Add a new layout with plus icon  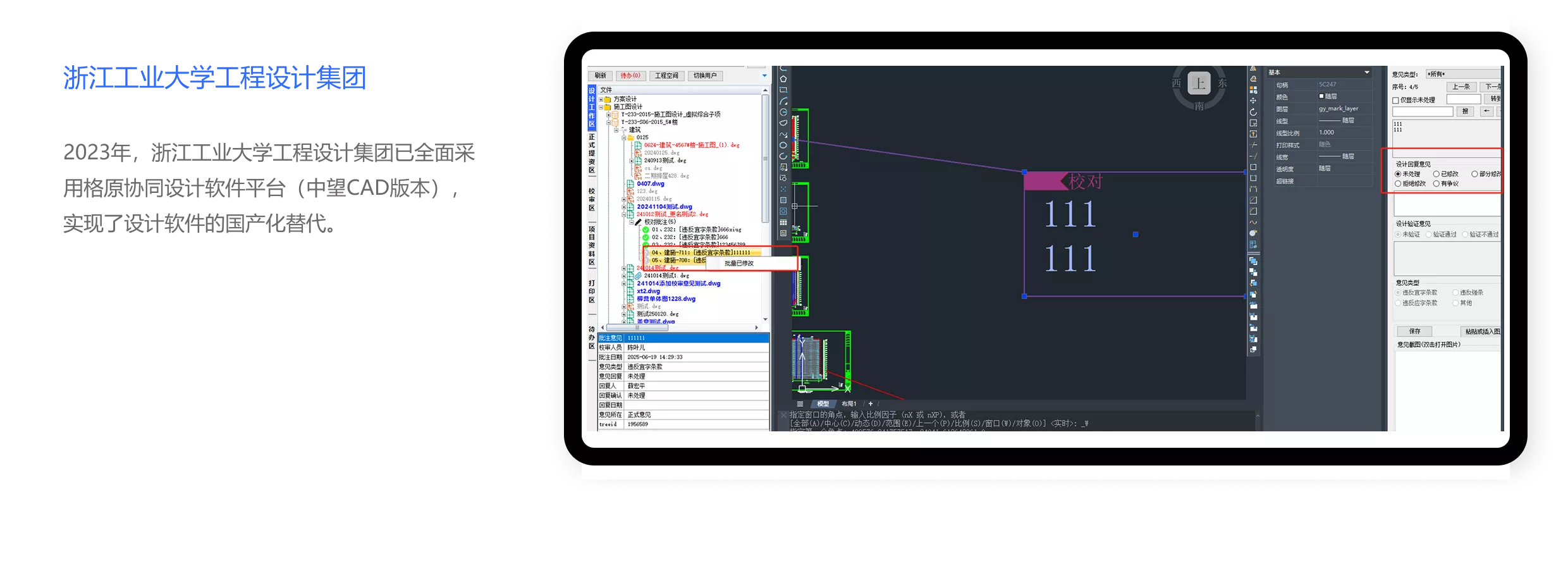(871, 404)
